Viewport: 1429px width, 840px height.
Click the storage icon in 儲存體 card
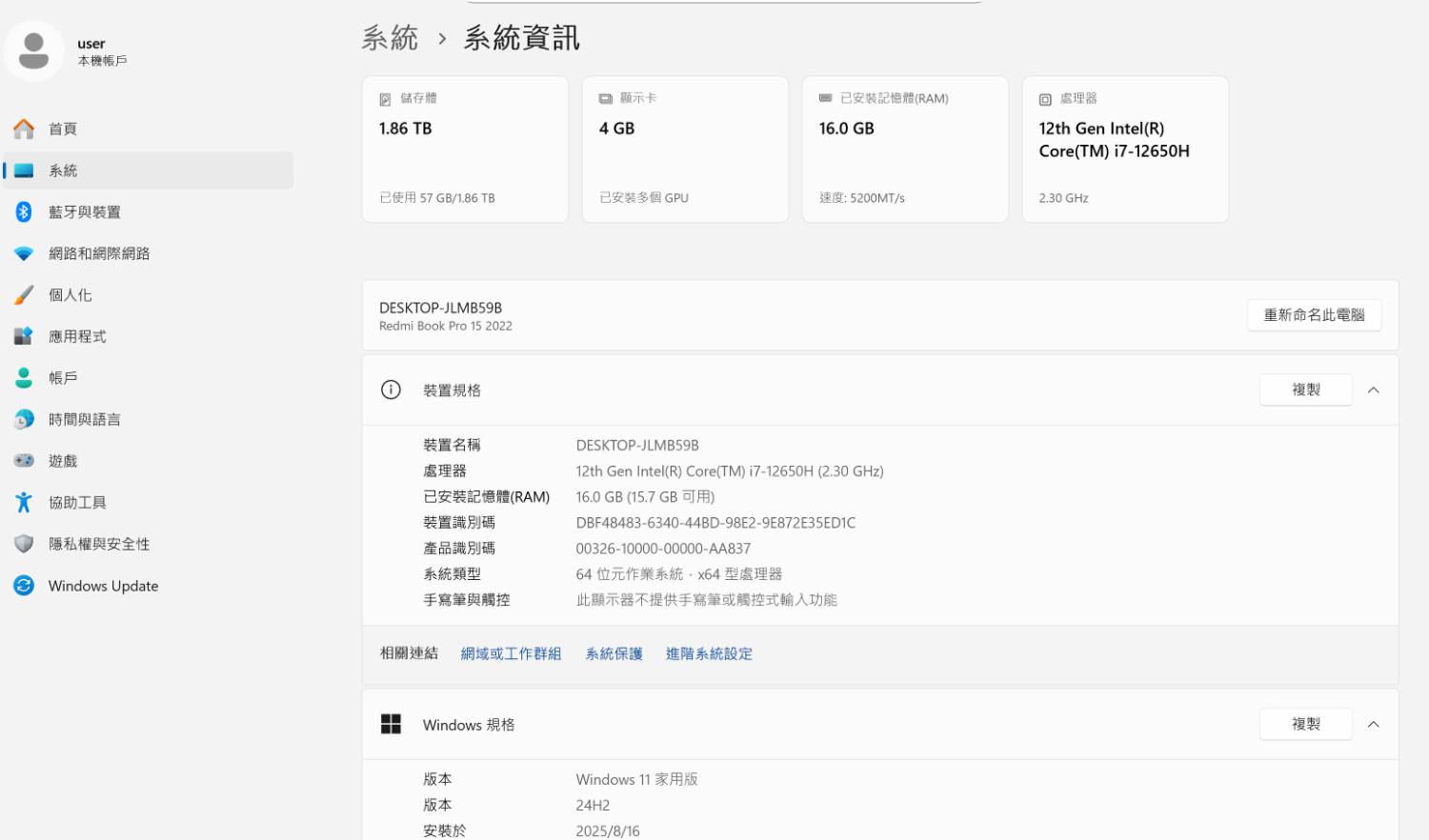(x=385, y=99)
